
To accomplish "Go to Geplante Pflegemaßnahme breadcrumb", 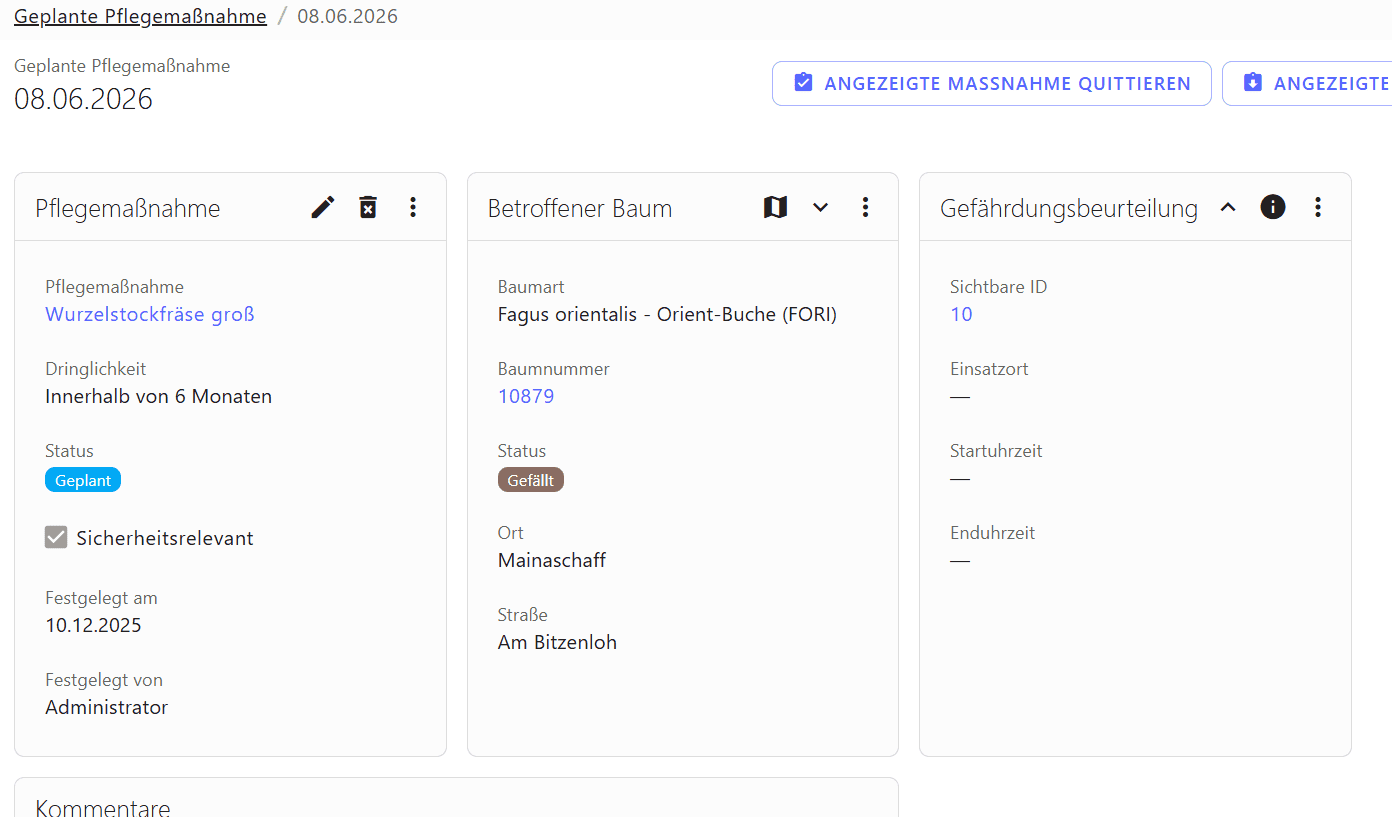I will [x=140, y=16].
